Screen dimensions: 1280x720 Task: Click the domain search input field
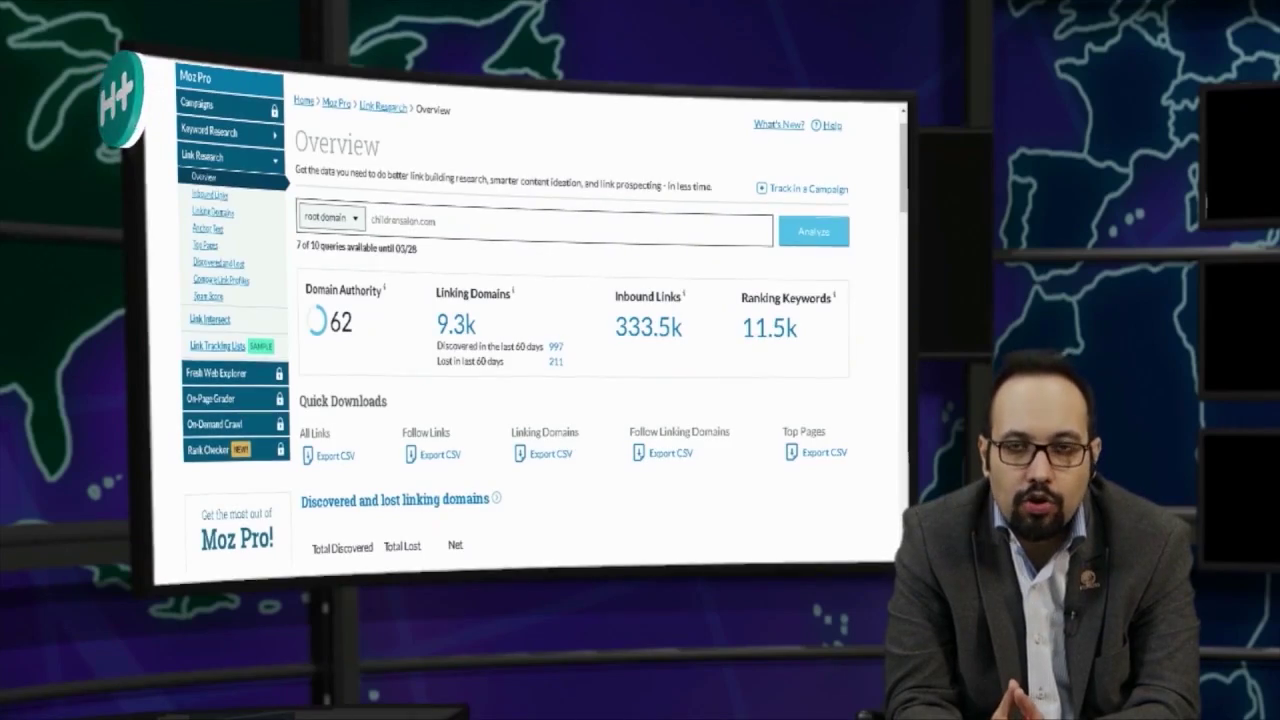[x=569, y=227]
